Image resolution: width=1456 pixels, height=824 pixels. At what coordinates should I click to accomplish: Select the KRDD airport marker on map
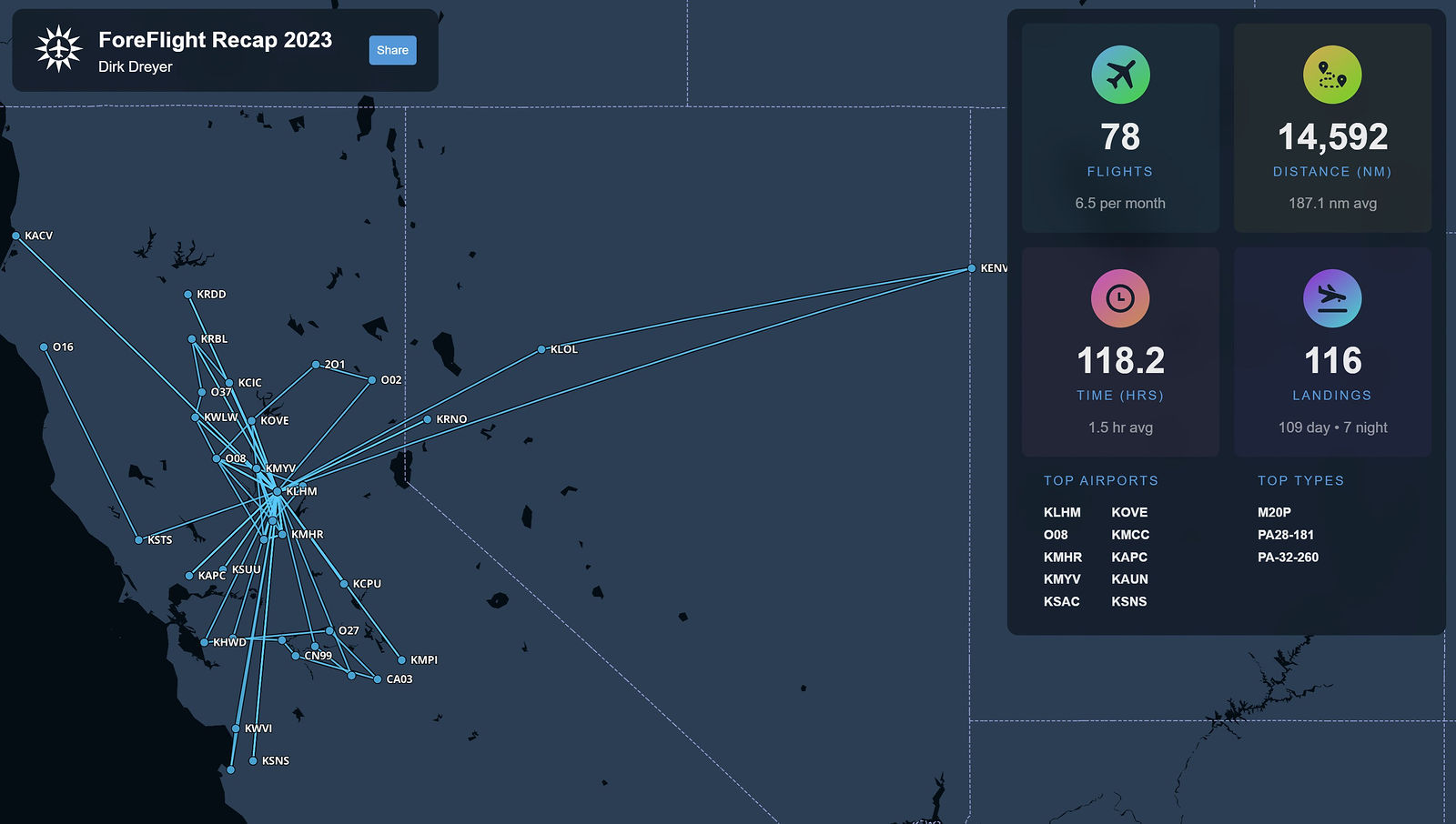click(188, 295)
